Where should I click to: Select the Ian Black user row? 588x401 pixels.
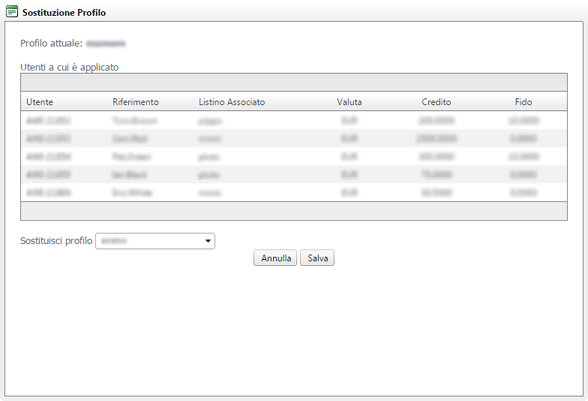click(294, 174)
